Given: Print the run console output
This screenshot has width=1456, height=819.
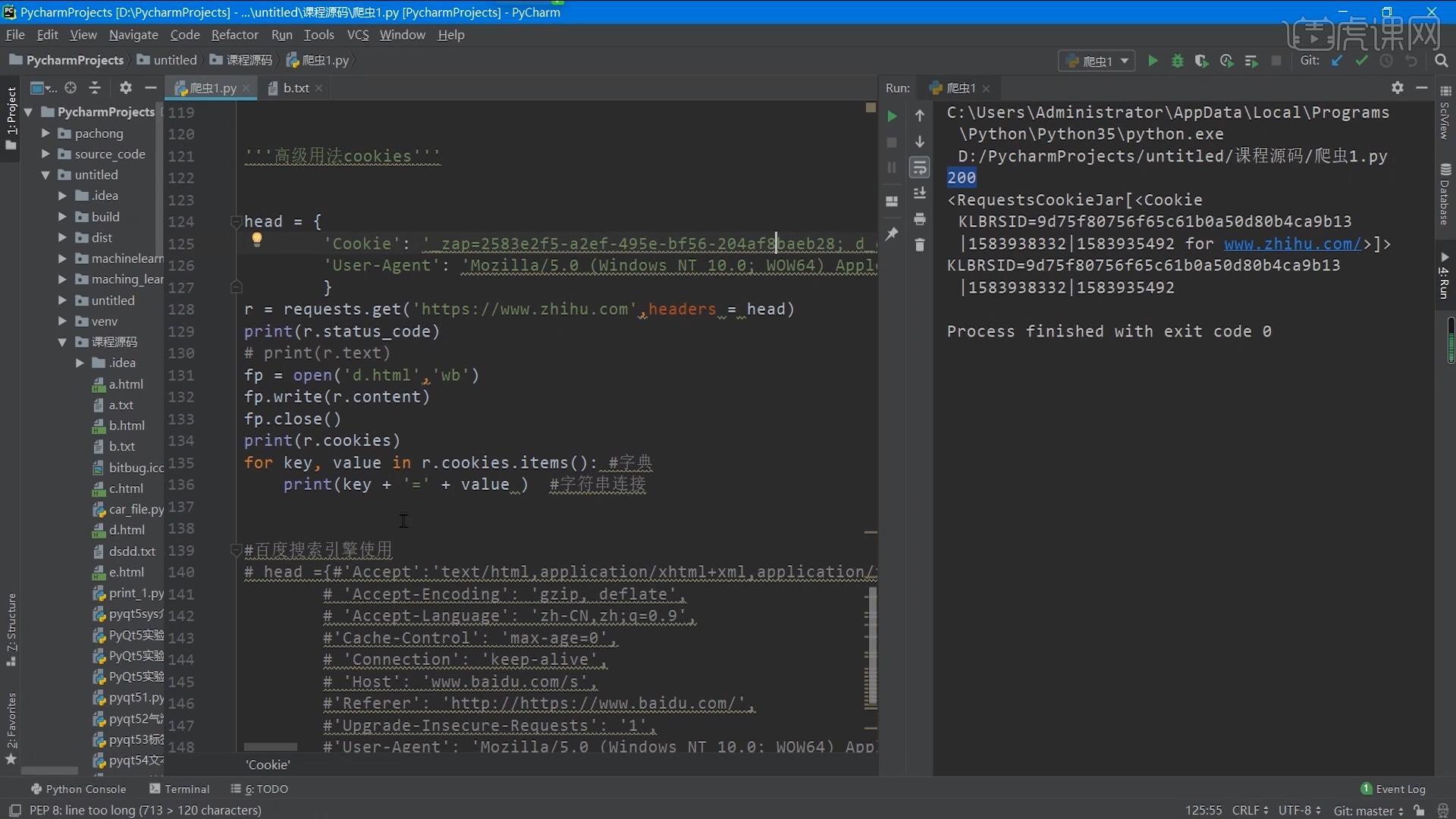Looking at the screenshot, I should click(x=920, y=219).
